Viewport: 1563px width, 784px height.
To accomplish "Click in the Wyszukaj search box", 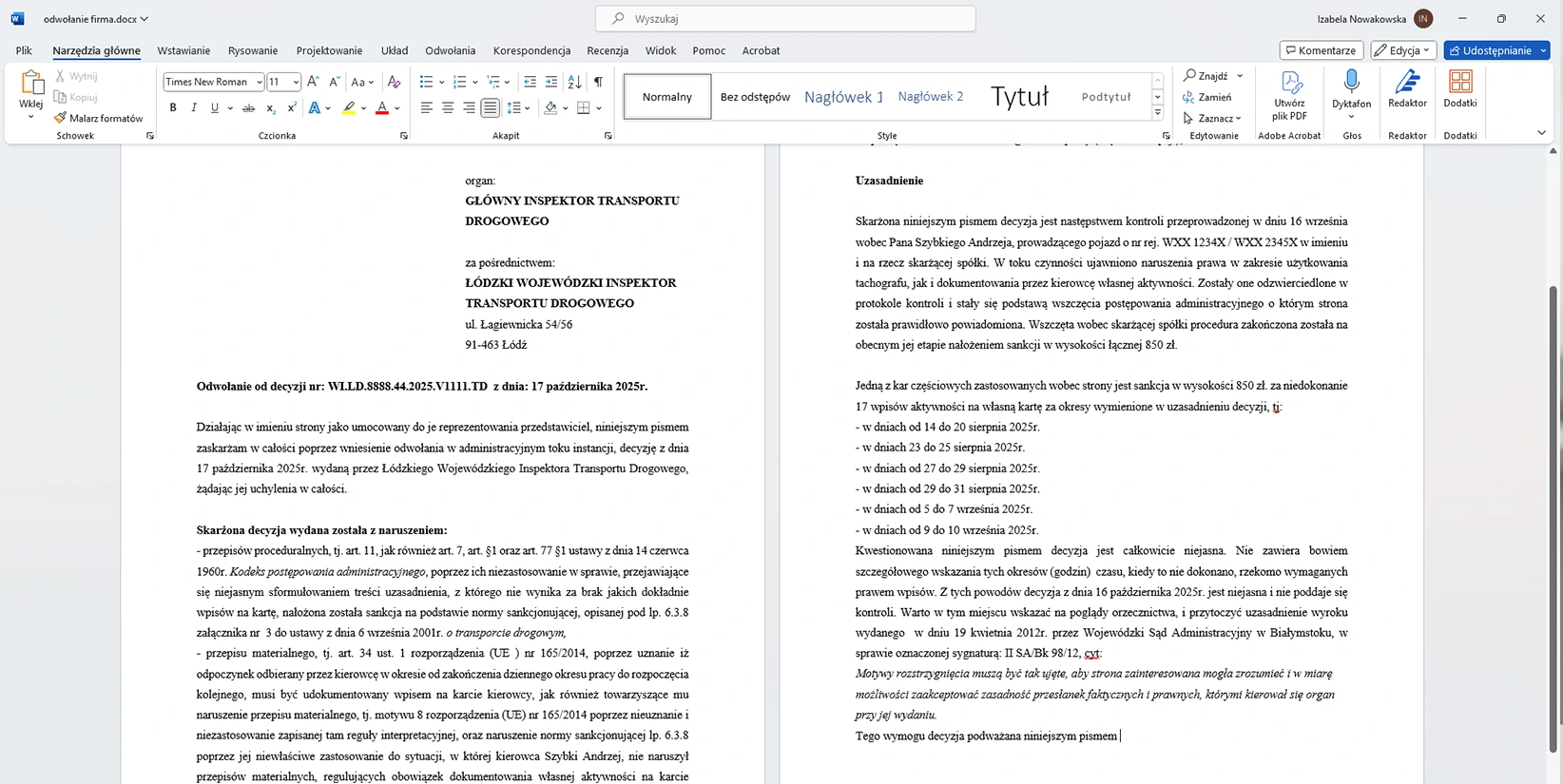I will [785, 18].
